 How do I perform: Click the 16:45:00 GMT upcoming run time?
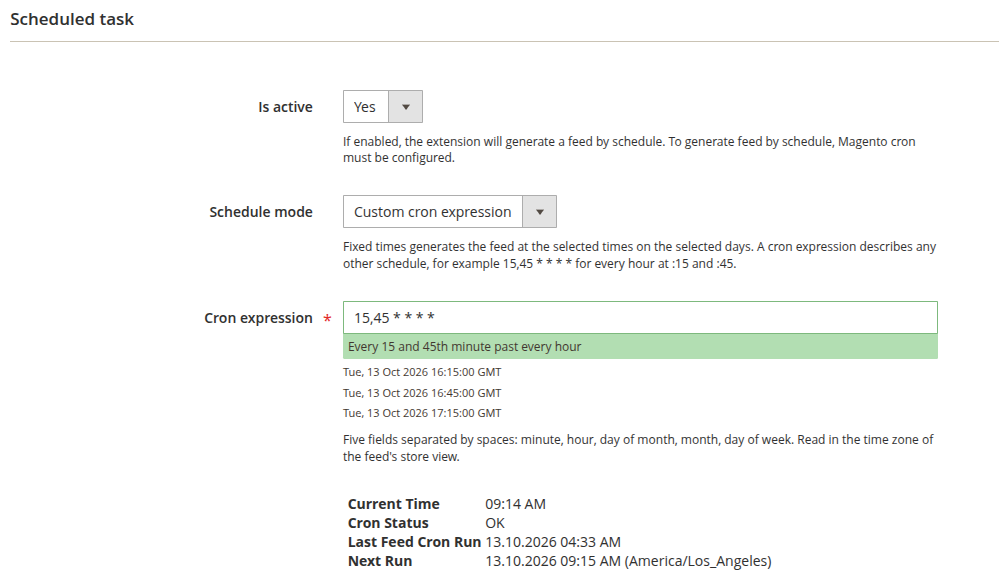[422, 393]
